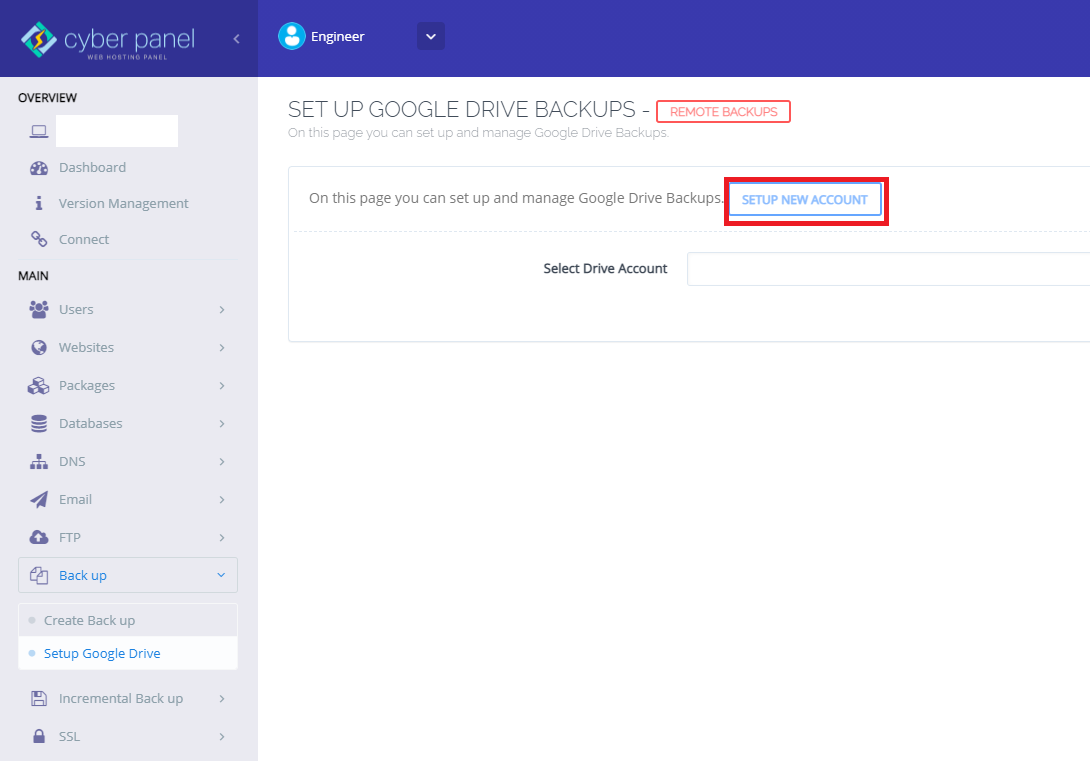Expand the SSL menu chevron
1090x774 pixels.
222,736
